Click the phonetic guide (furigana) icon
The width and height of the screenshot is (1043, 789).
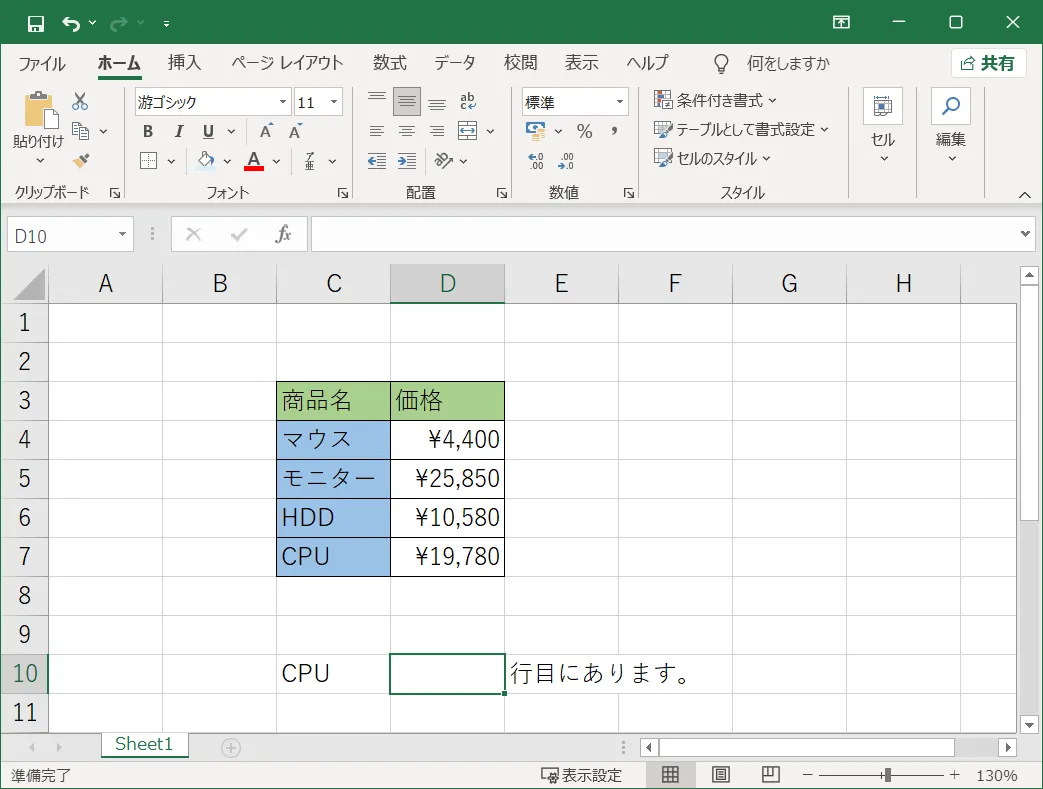pyautogui.click(x=310, y=160)
